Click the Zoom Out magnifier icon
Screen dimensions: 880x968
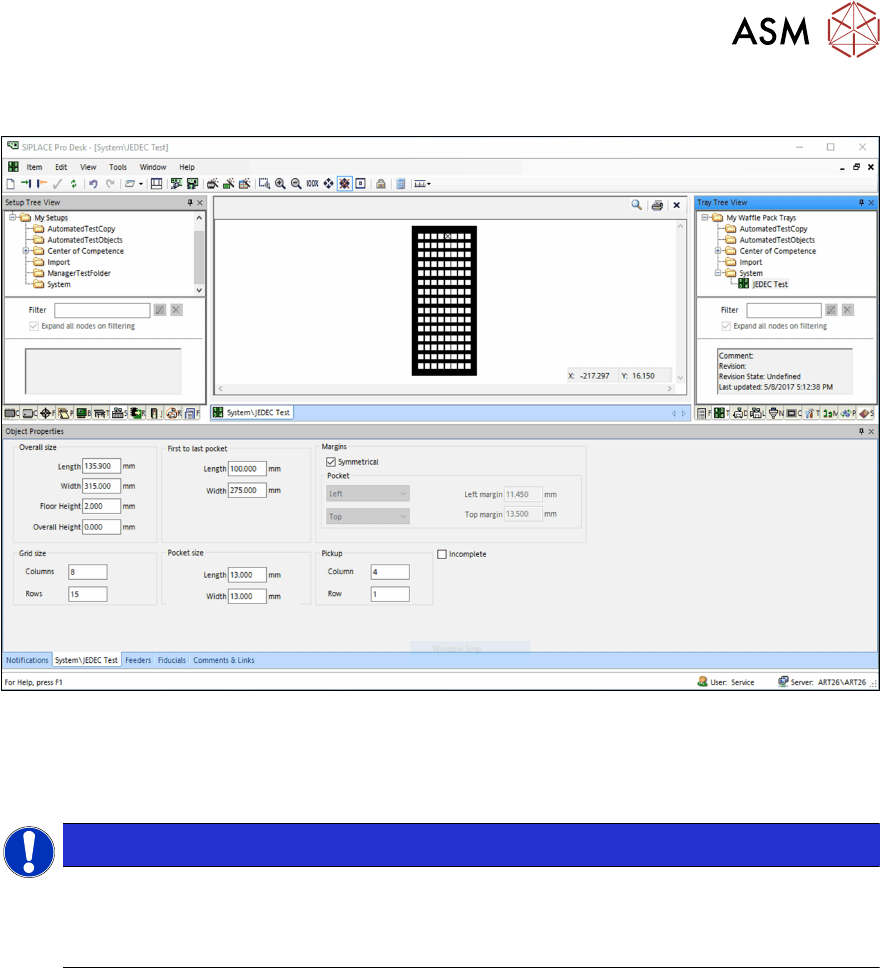tap(296, 184)
